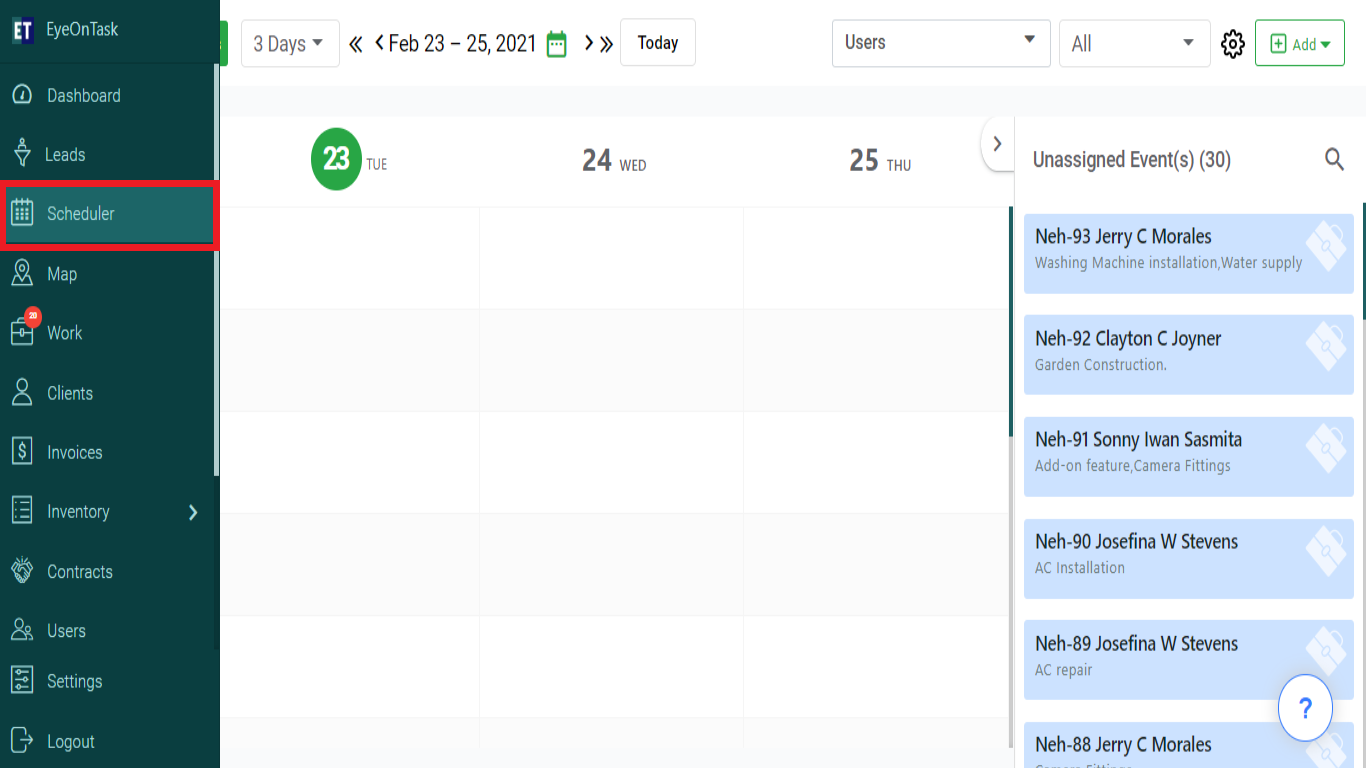The image size is (1366, 768).
Task: Open the All filter dropdown
Action: (1135, 43)
